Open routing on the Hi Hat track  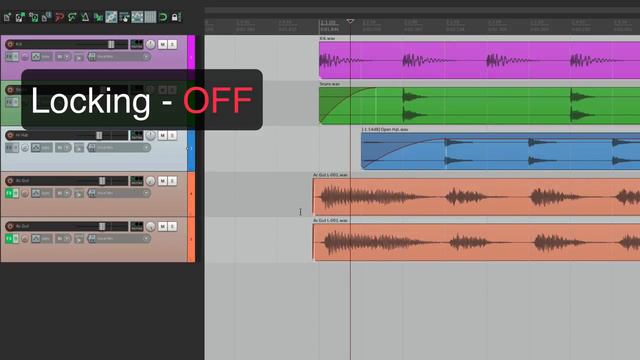(137, 135)
